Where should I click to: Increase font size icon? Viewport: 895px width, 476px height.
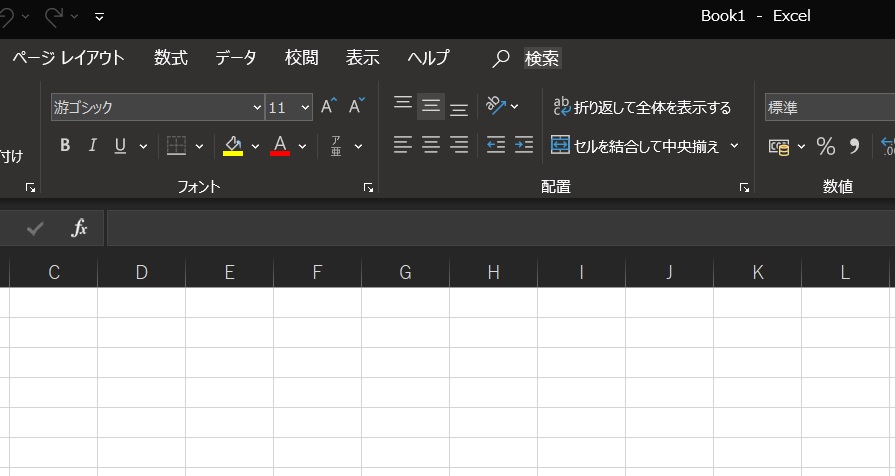(329, 107)
